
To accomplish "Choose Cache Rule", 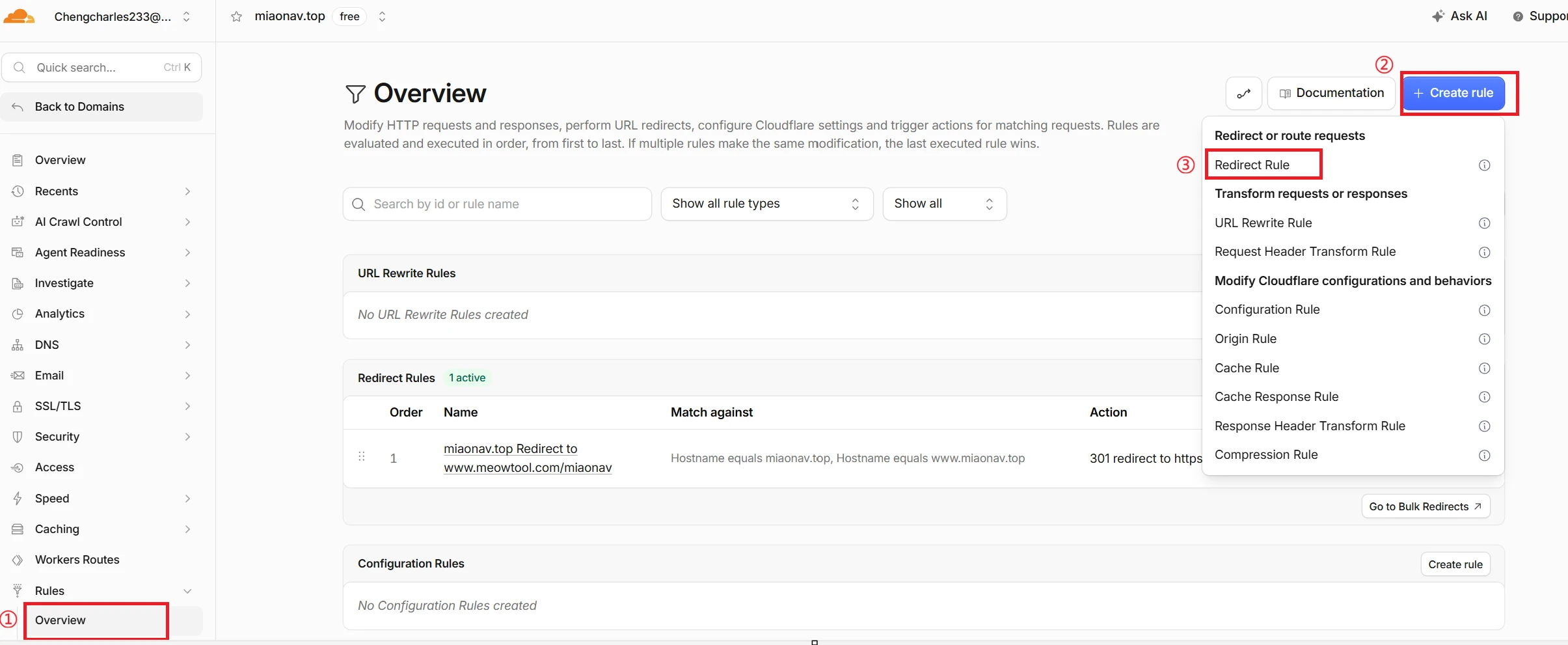I will coord(1247,368).
